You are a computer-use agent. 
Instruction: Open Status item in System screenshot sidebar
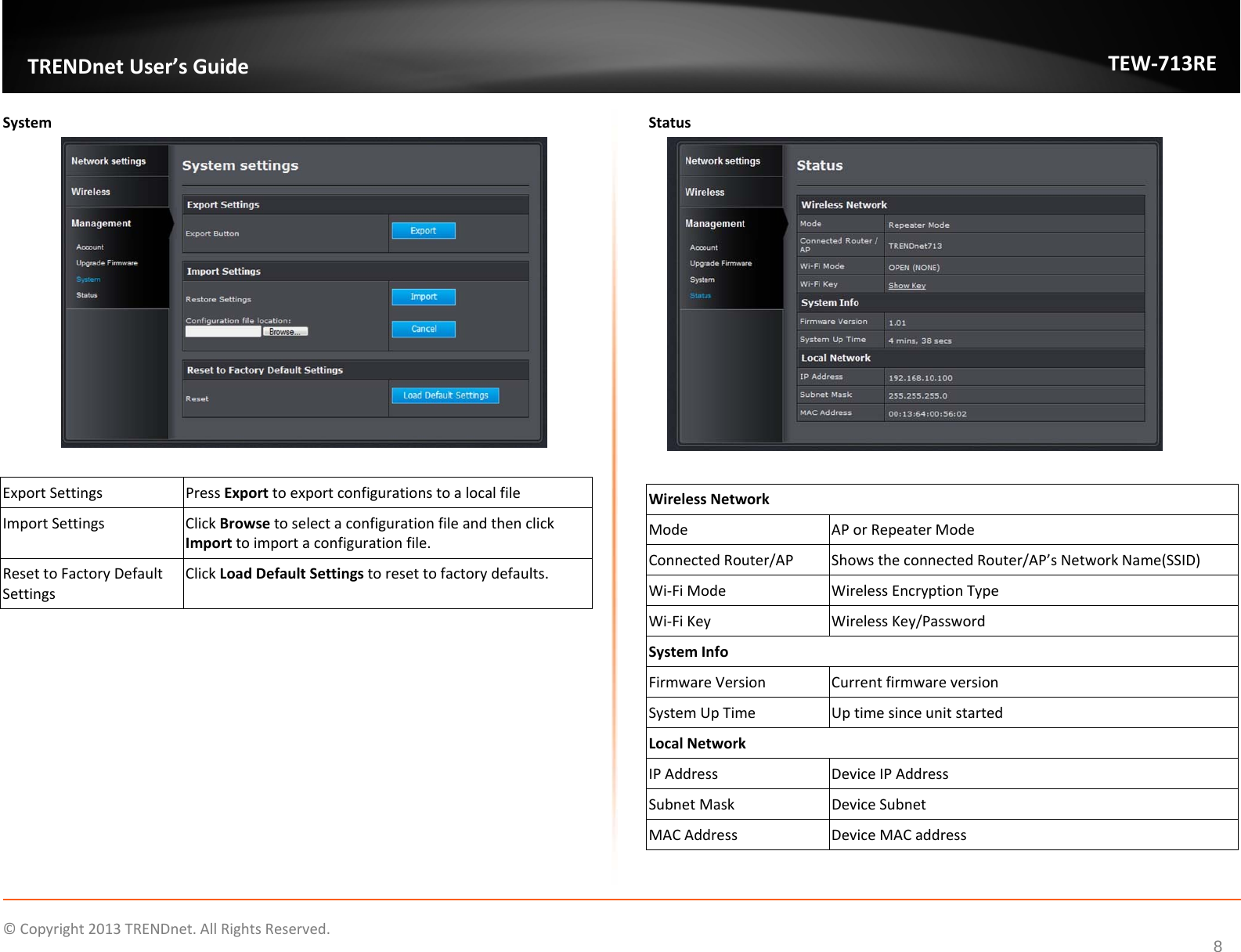click(x=87, y=295)
